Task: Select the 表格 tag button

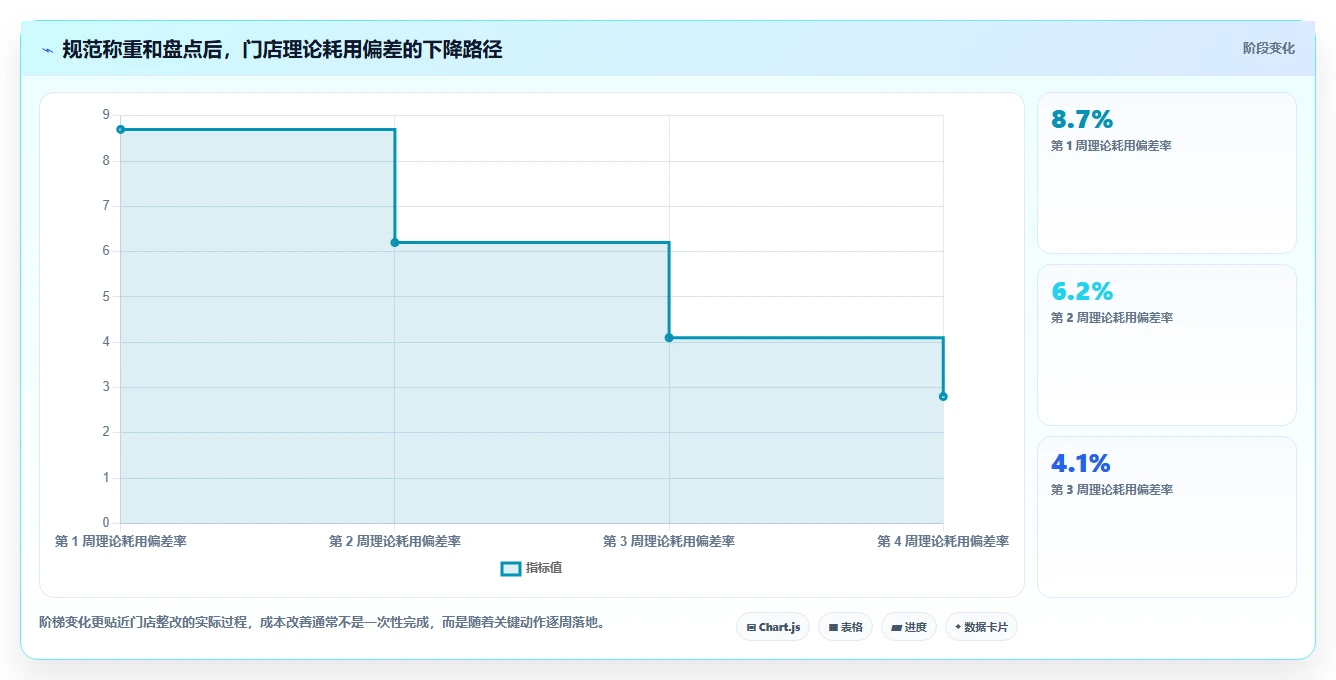Action: click(845, 627)
